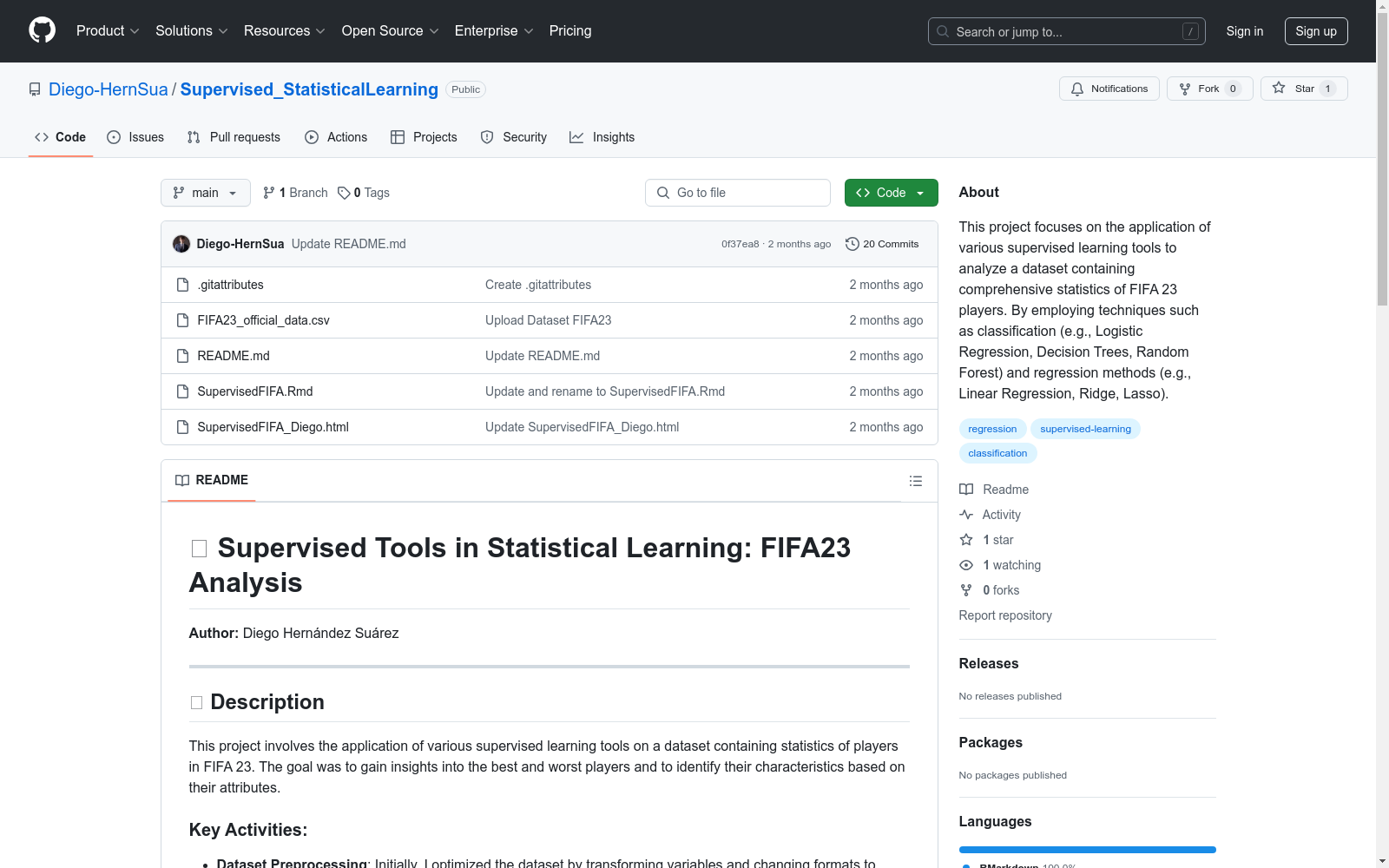Open the Packages heading link
1389x868 pixels.
(x=991, y=742)
